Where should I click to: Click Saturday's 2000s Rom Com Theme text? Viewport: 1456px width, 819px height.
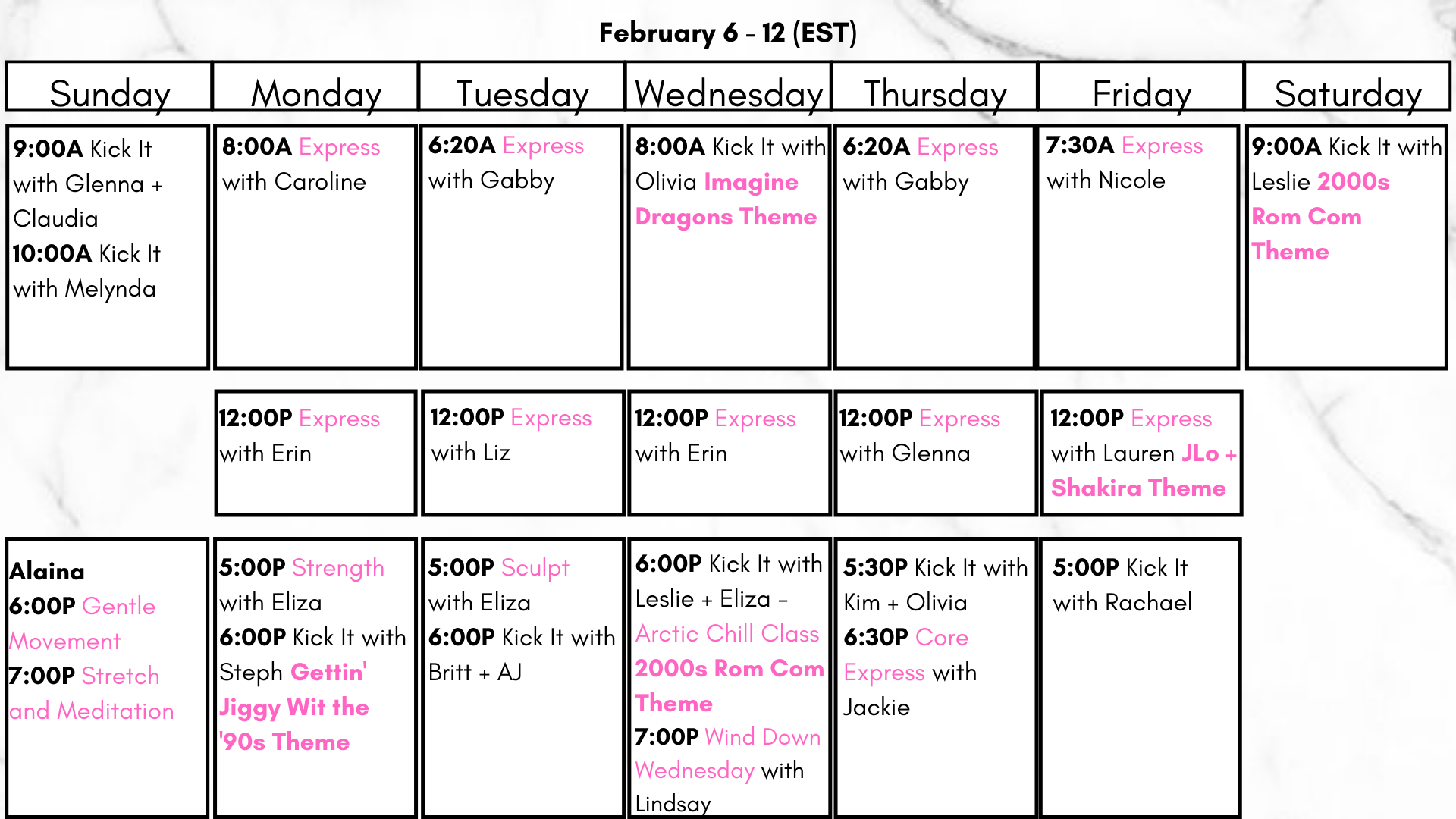click(x=1320, y=216)
